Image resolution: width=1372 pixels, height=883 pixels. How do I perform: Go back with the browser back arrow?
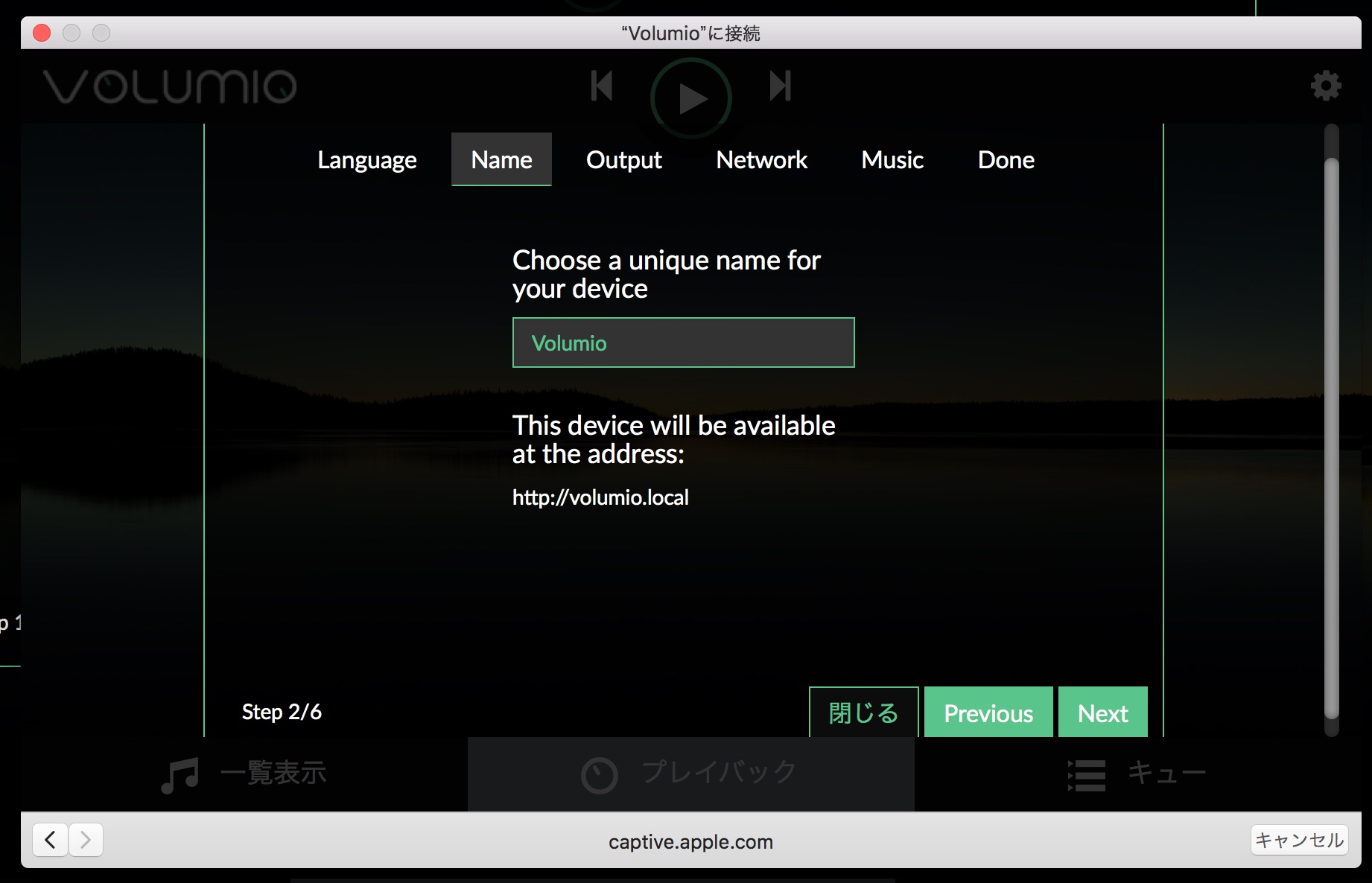tap(50, 840)
